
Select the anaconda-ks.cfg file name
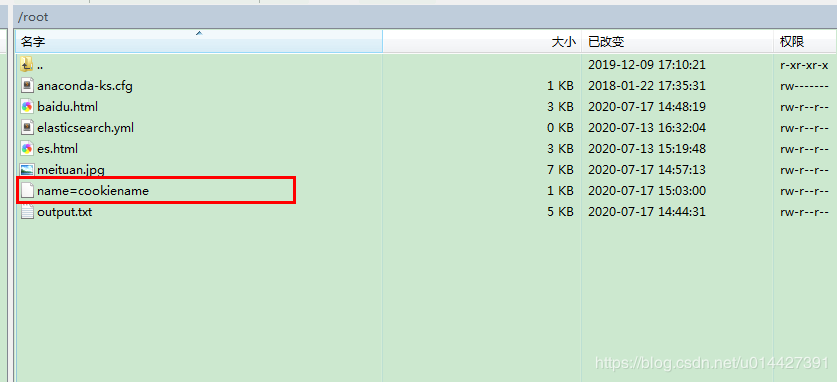(x=85, y=85)
